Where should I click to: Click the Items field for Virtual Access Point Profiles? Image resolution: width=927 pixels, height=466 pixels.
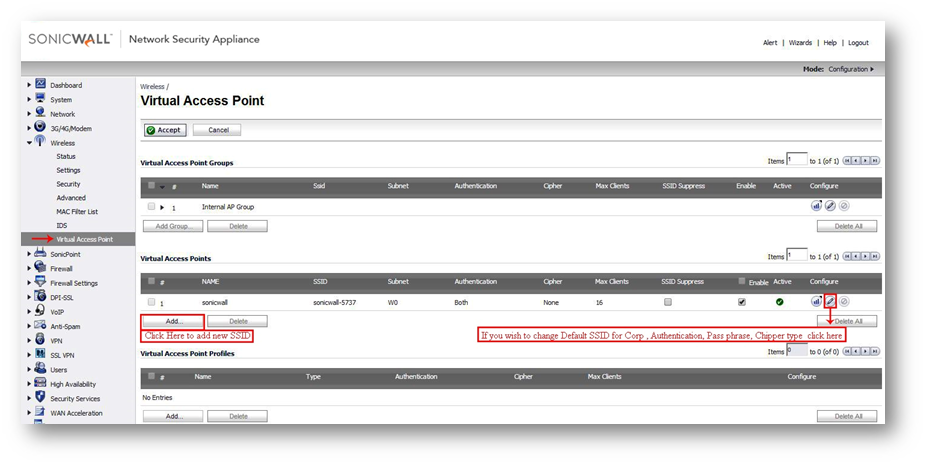tap(796, 350)
